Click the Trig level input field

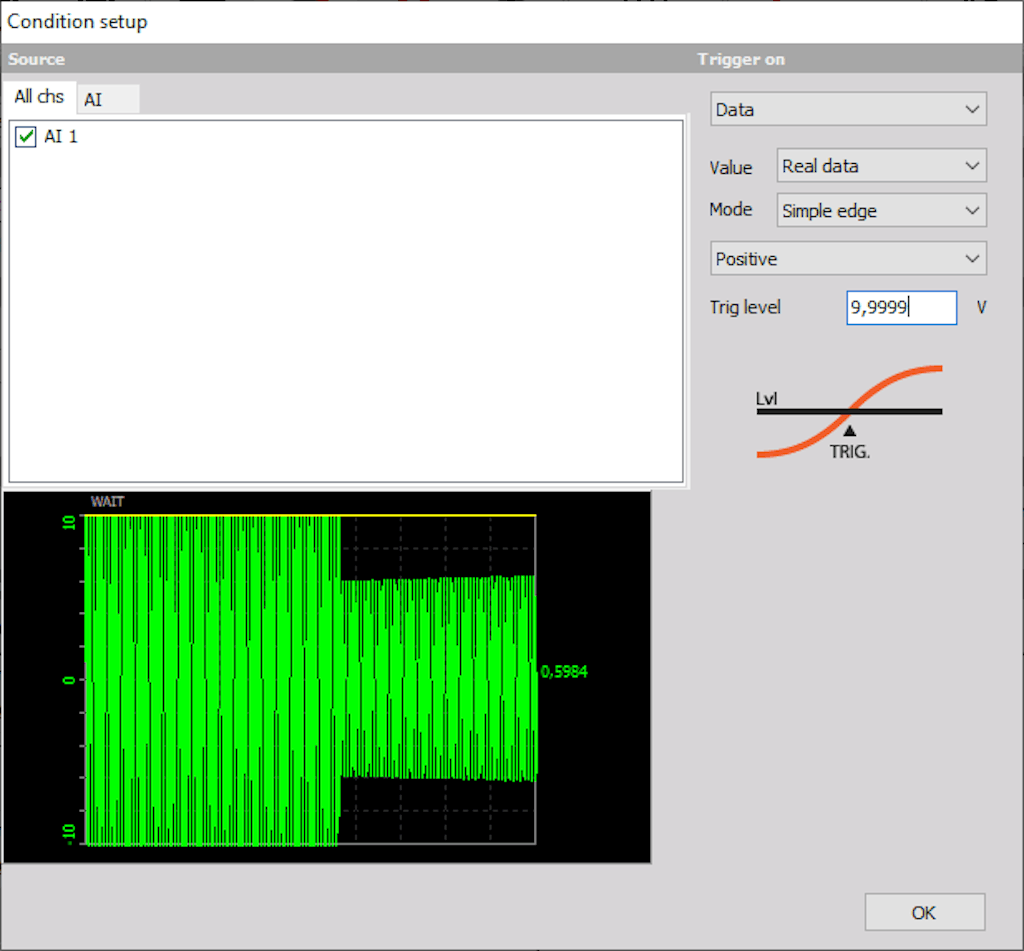(x=901, y=308)
